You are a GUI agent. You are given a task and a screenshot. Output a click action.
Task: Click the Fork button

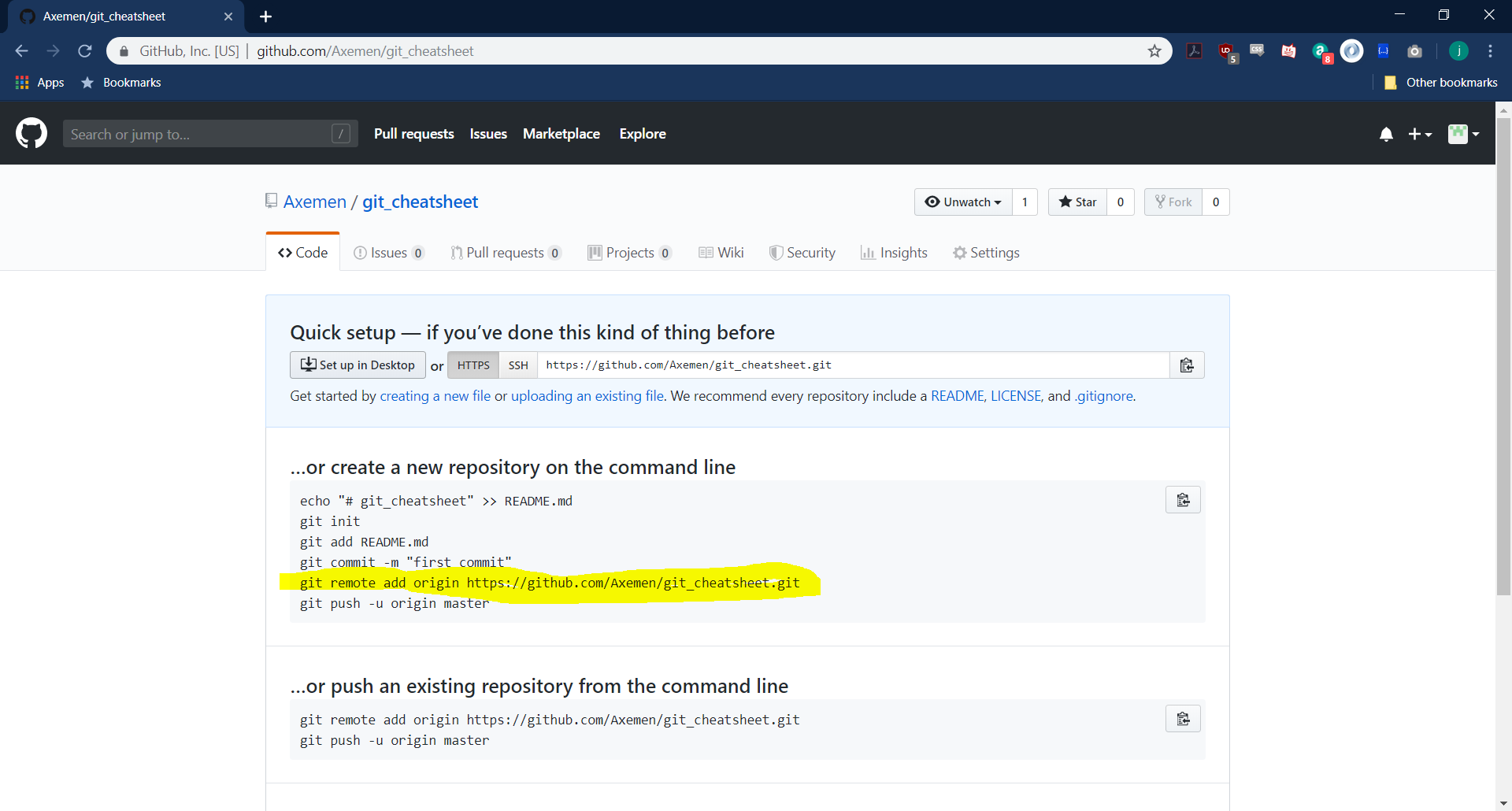click(1173, 202)
